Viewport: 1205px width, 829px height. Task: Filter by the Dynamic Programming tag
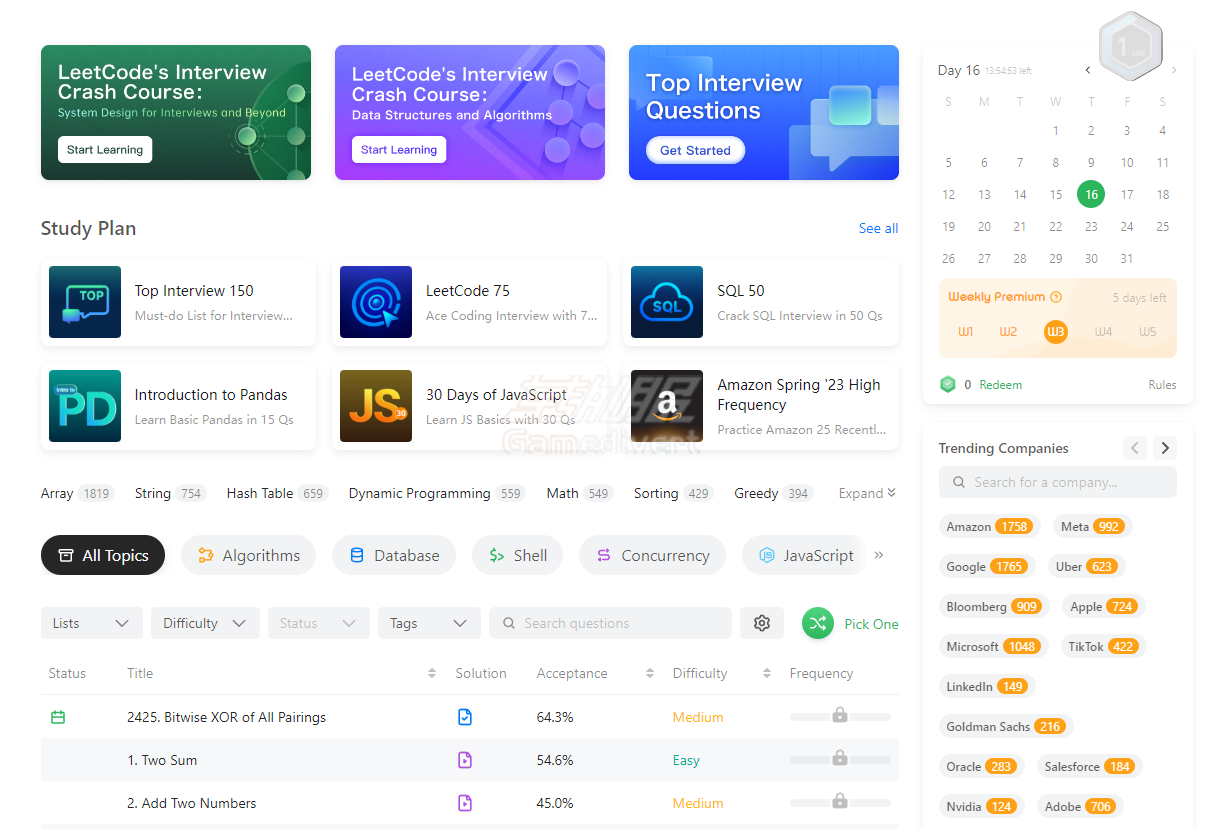point(436,493)
